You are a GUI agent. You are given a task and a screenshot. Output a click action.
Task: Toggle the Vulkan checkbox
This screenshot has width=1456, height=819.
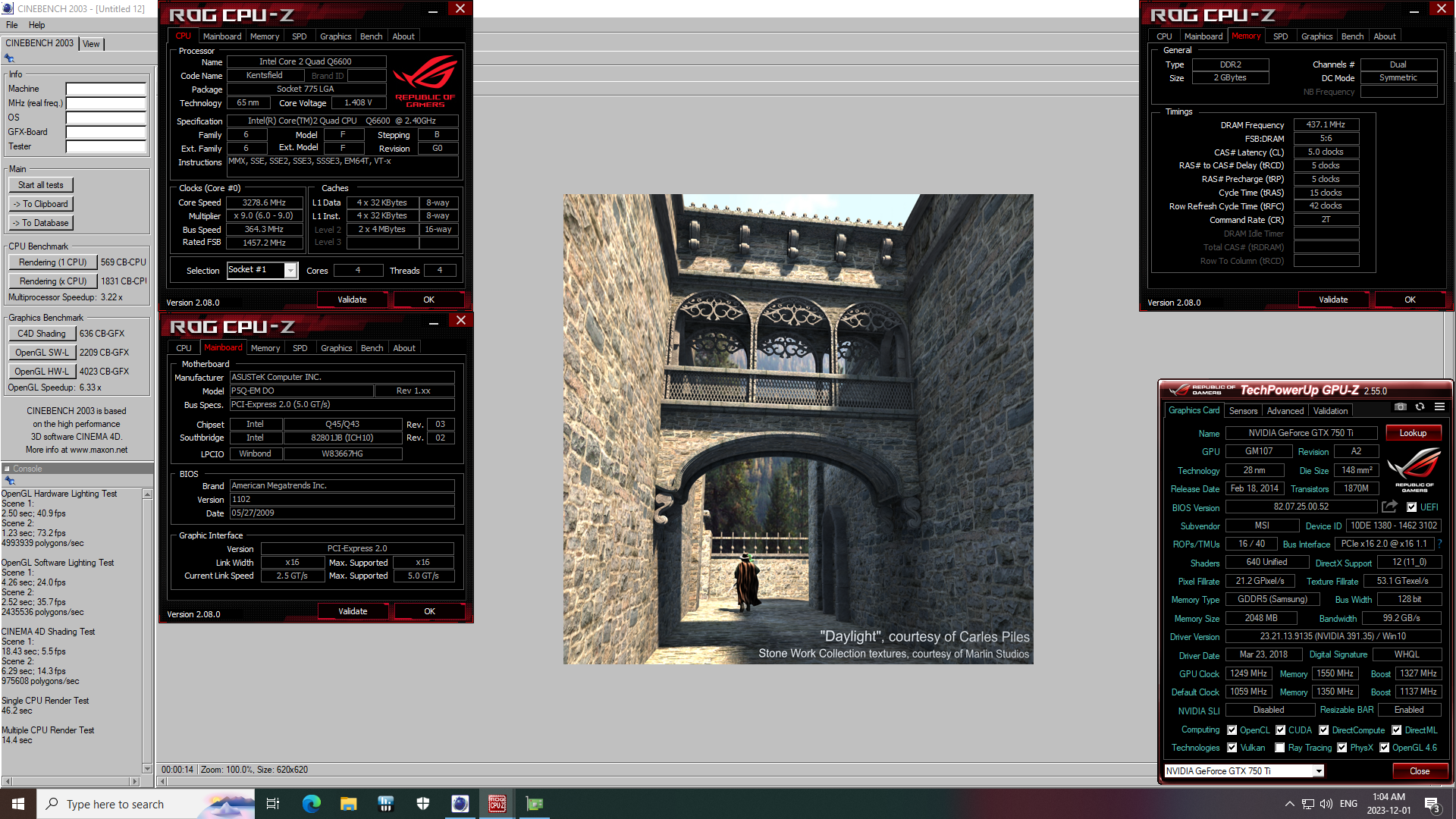tap(1232, 748)
